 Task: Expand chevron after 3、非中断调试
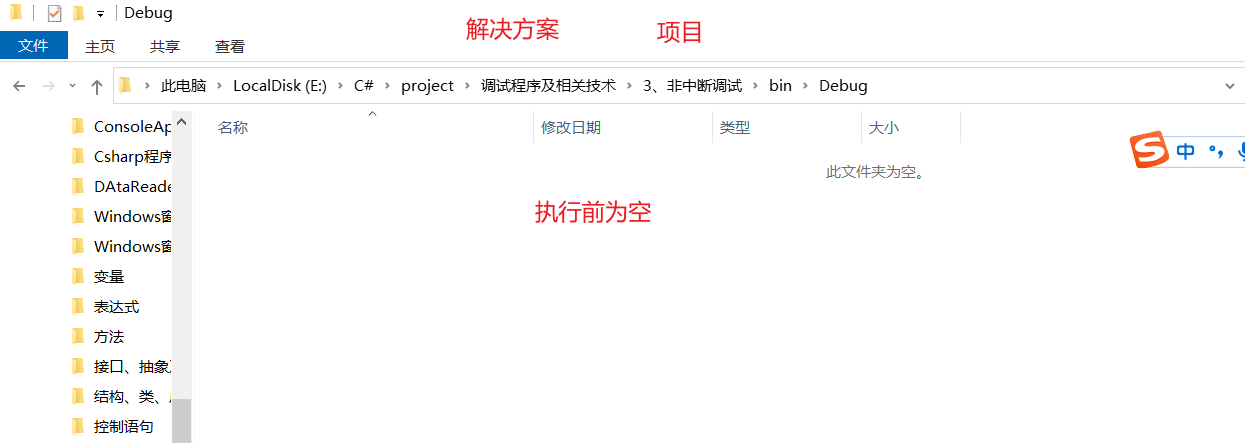pos(756,86)
